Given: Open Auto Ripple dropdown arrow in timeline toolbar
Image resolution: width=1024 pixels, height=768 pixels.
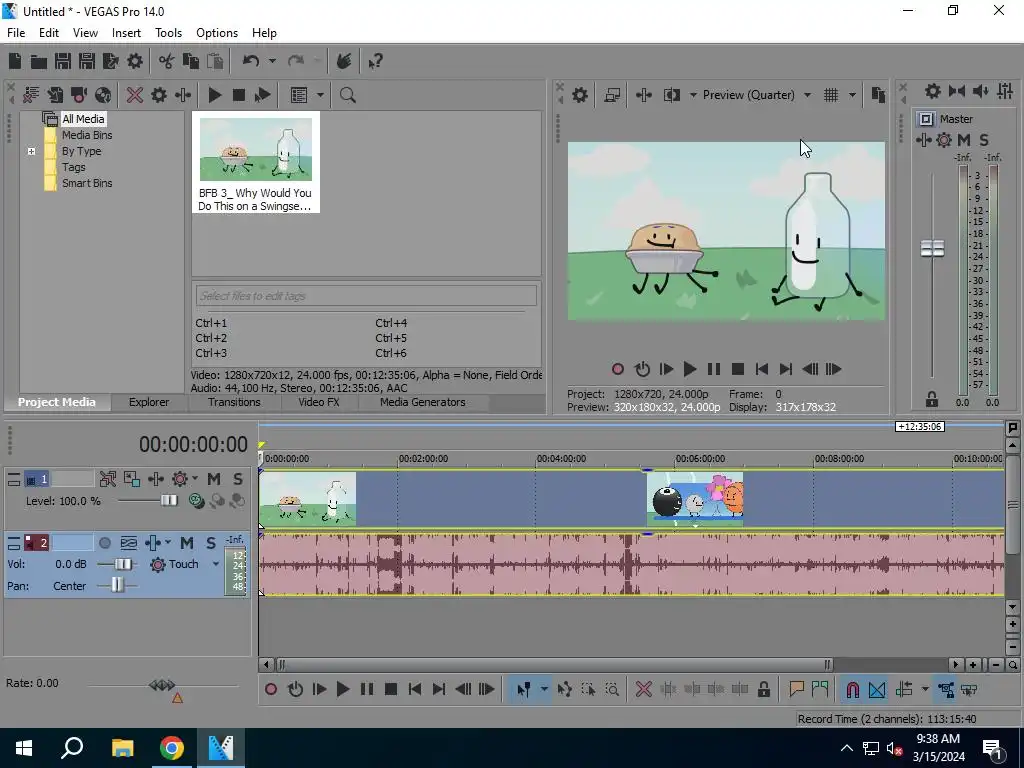Looking at the screenshot, I should click(924, 690).
